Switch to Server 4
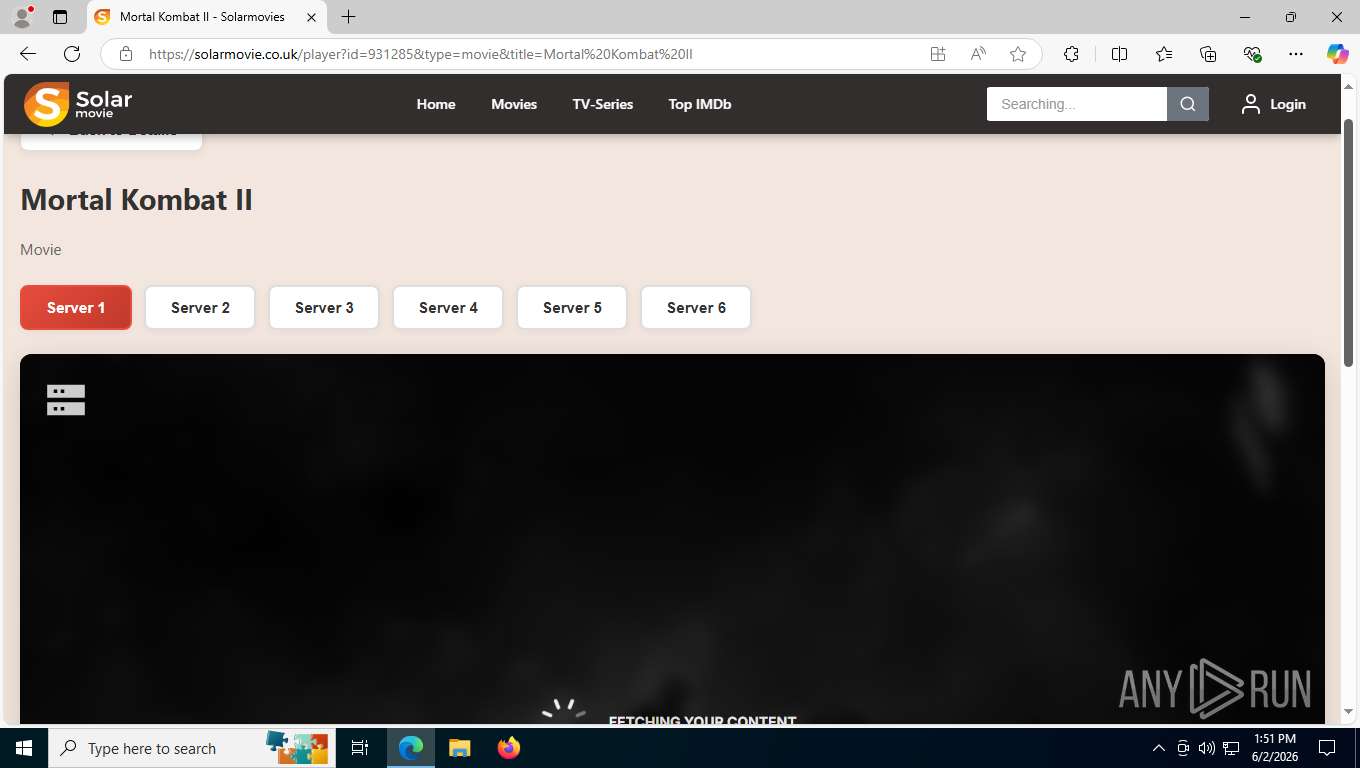Screen dimensions: 1360x768 [x=448, y=307]
